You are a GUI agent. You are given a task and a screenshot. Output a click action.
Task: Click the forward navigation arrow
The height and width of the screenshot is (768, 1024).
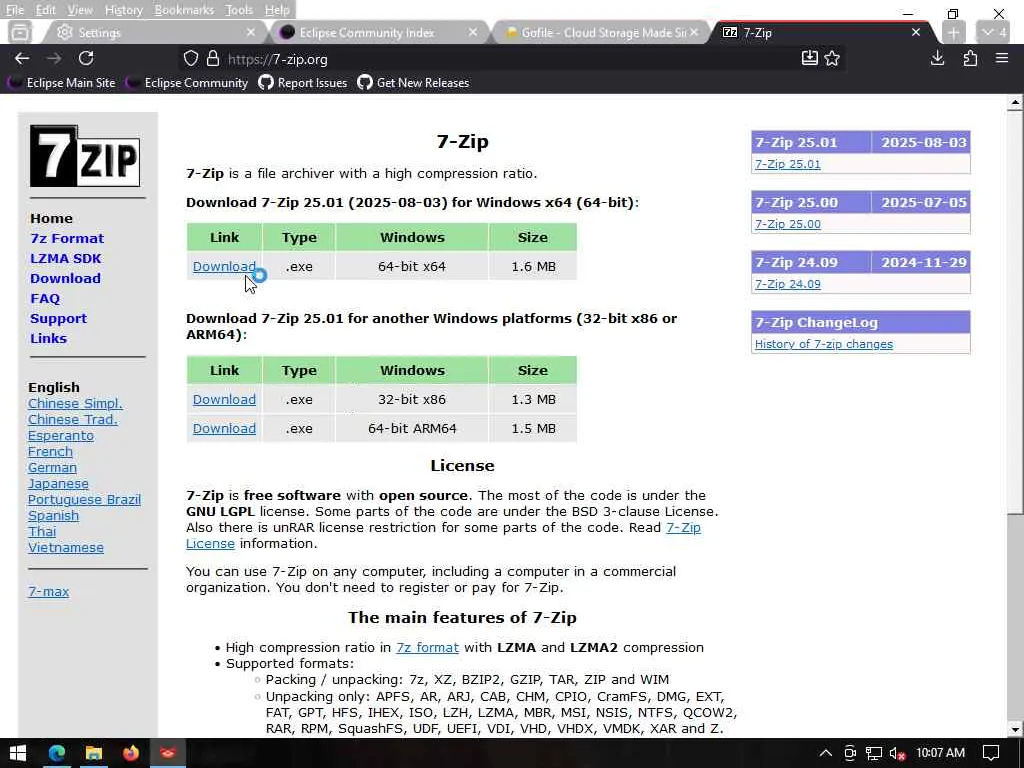coord(54,59)
